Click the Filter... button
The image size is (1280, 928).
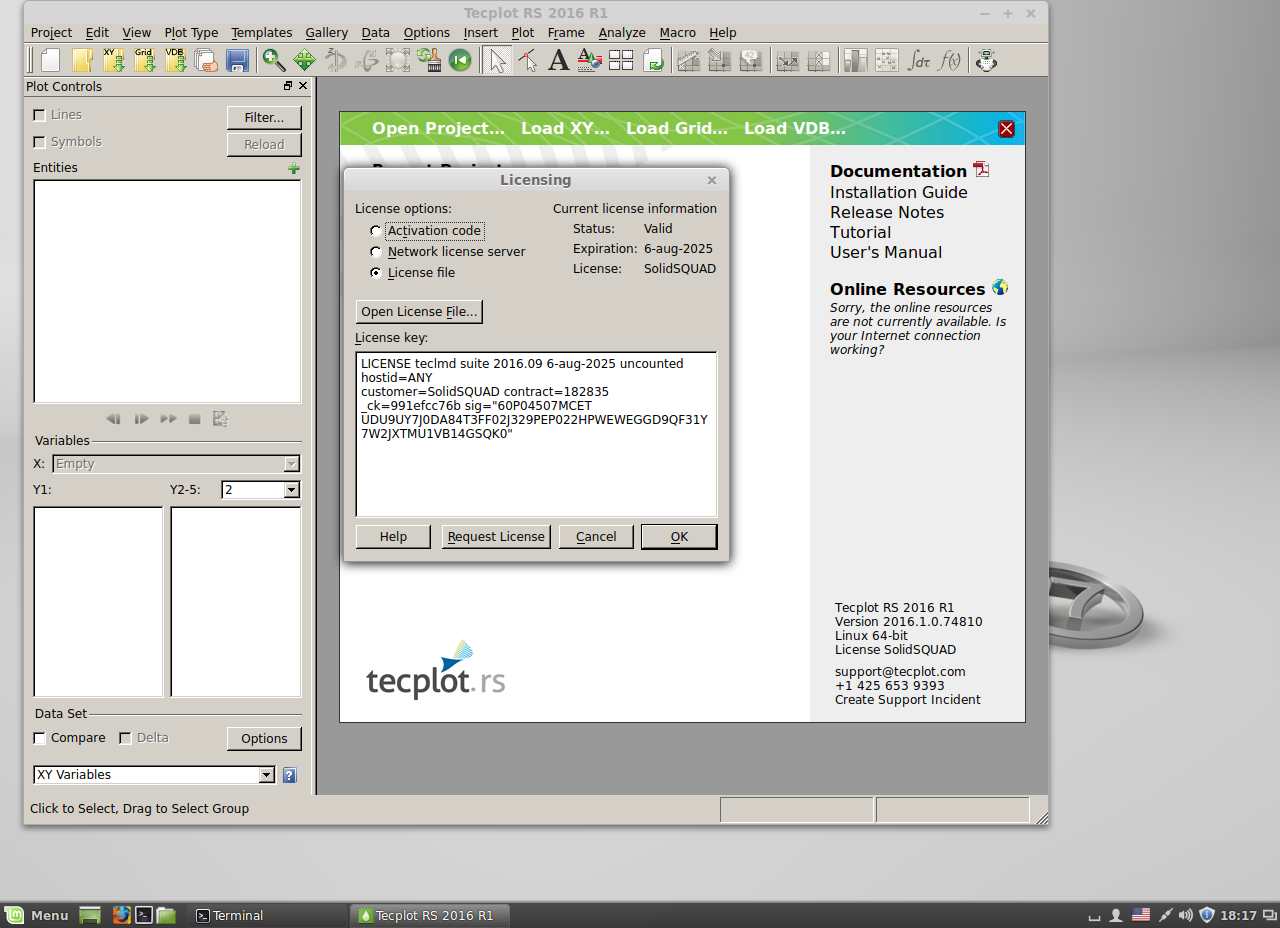tap(264, 118)
